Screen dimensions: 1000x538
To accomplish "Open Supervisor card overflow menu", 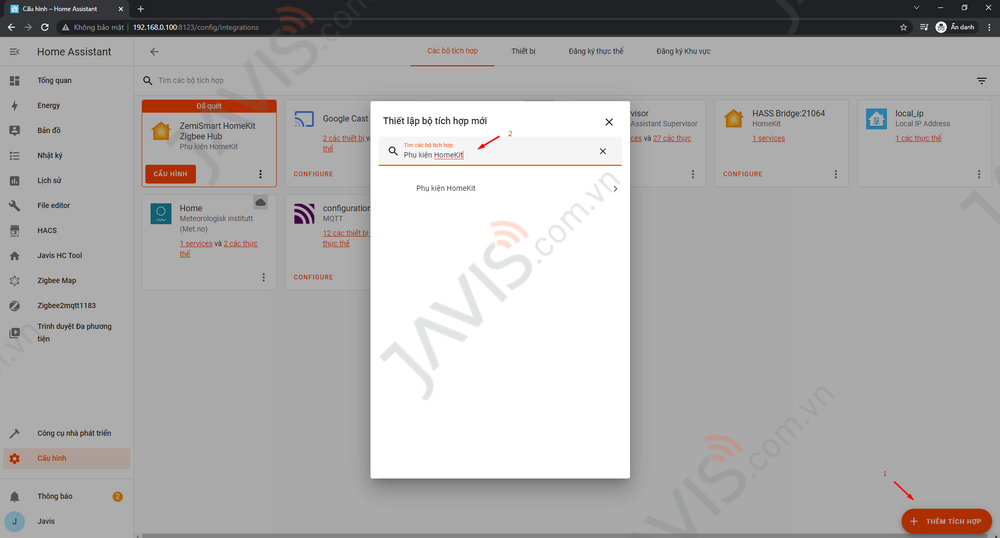I will (693, 174).
